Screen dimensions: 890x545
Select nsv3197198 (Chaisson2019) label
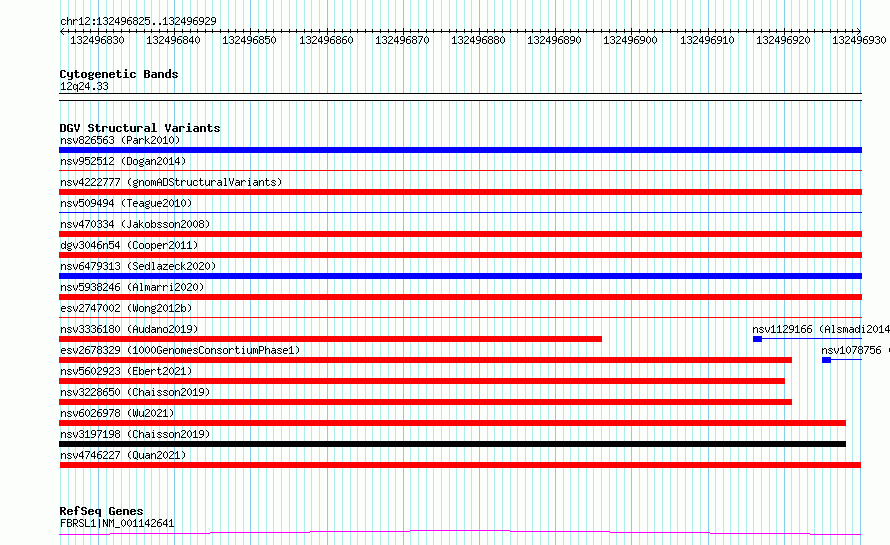click(135, 434)
